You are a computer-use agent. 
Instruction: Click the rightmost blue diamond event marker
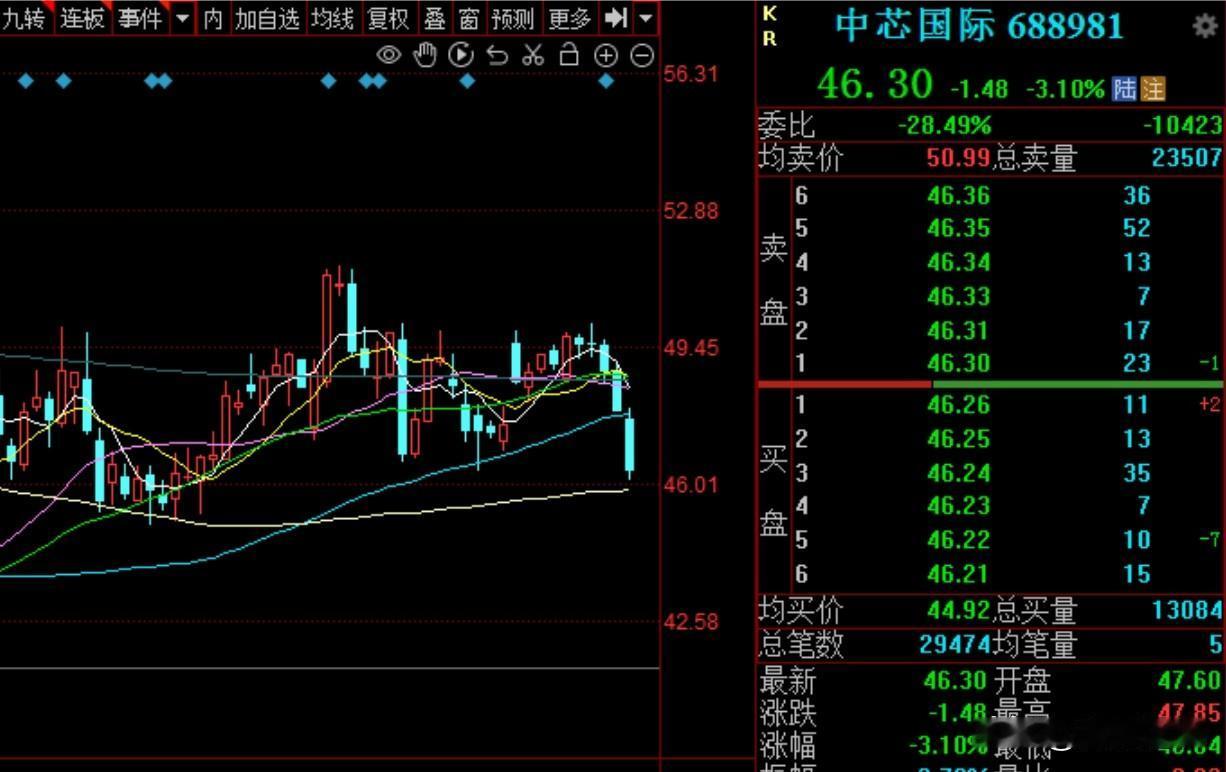tap(606, 81)
